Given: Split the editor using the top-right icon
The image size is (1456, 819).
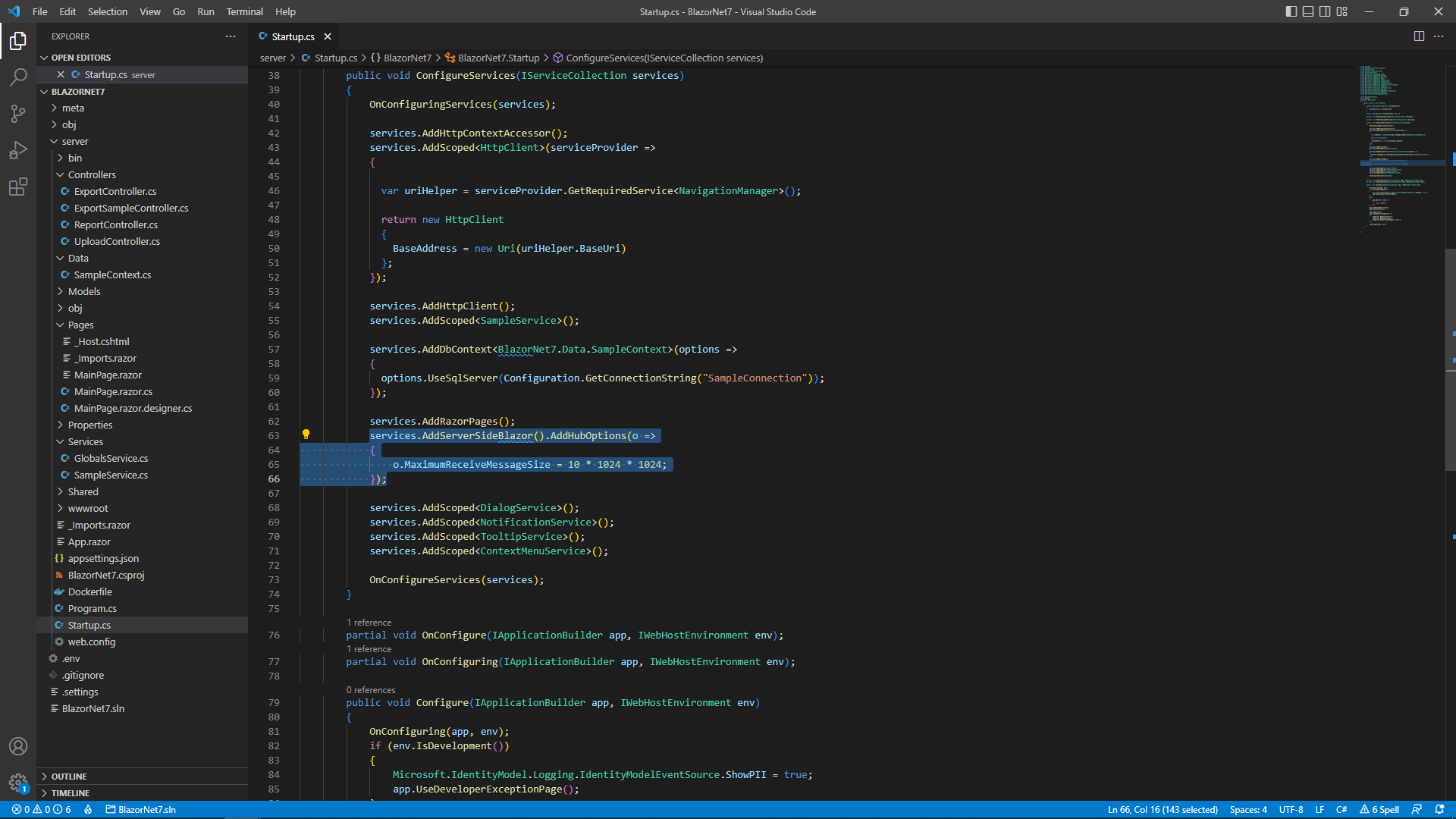Looking at the screenshot, I should 1418,36.
